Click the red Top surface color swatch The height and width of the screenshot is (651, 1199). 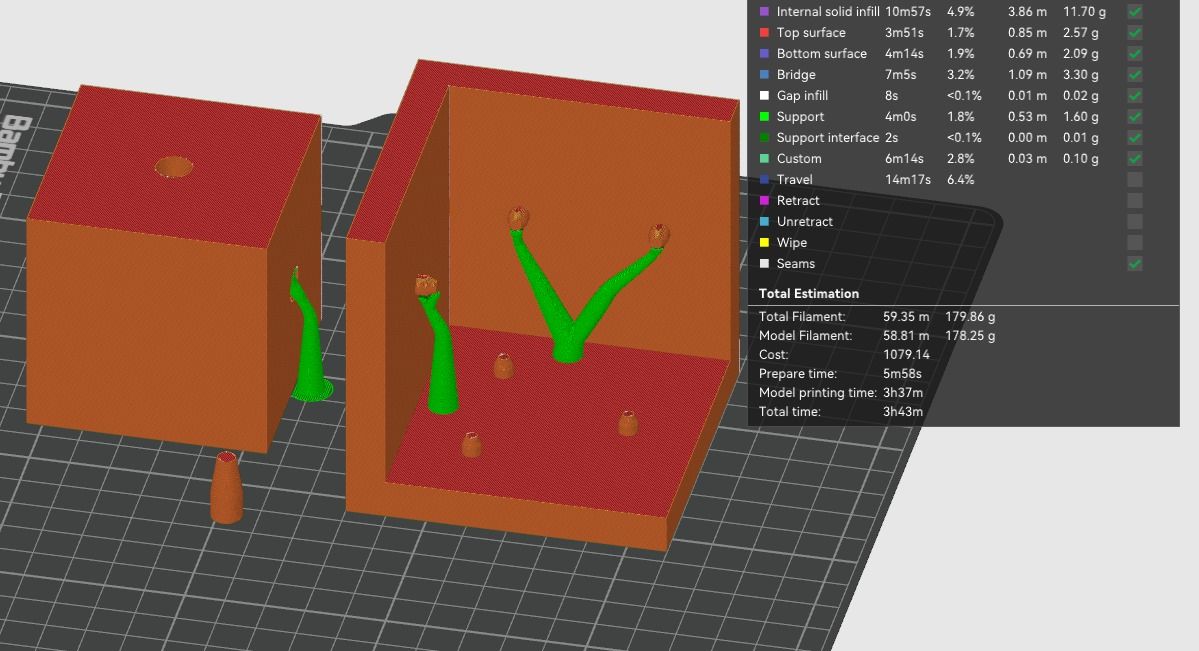point(764,32)
